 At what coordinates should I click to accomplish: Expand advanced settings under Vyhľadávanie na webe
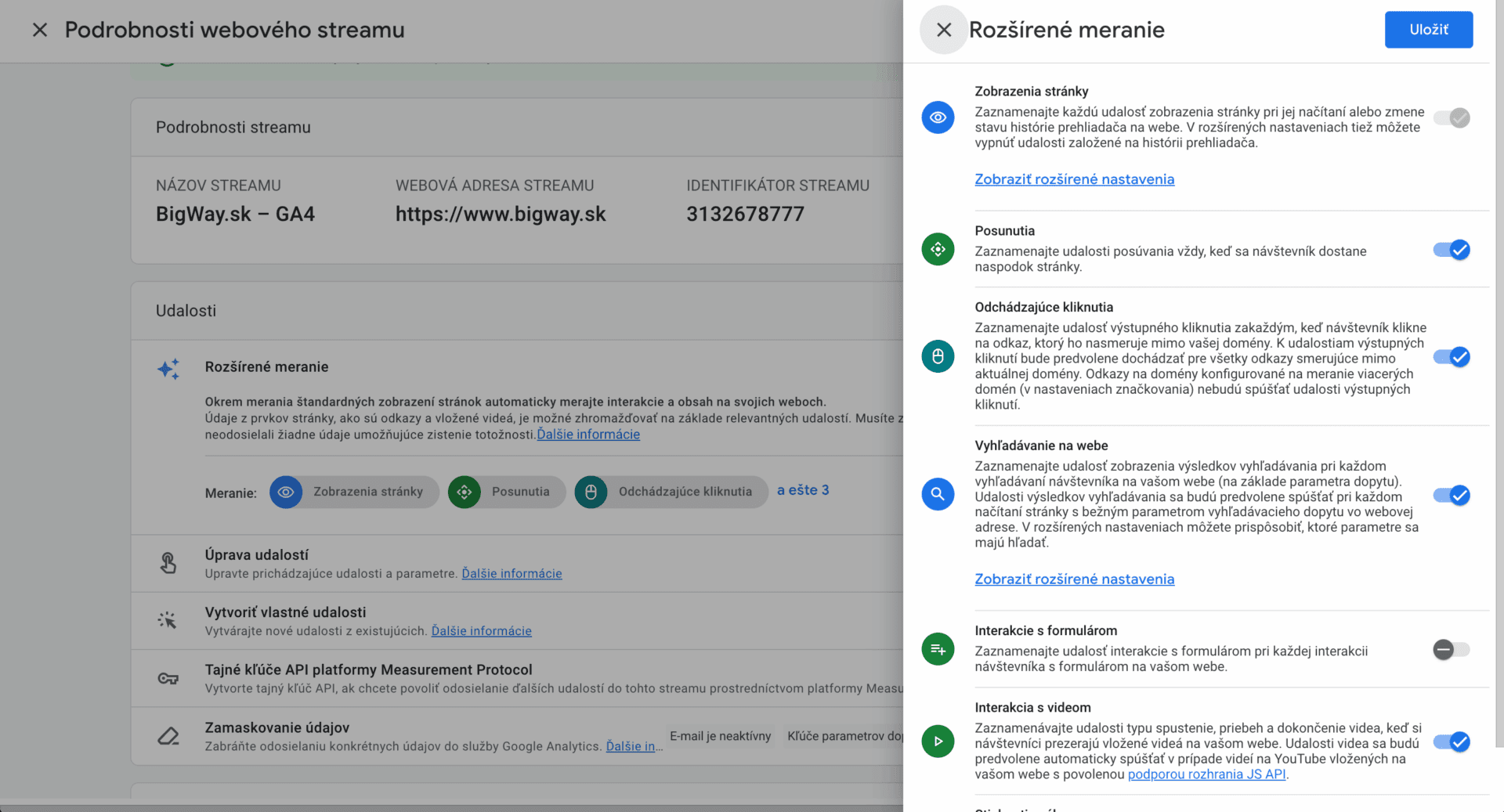point(1074,579)
